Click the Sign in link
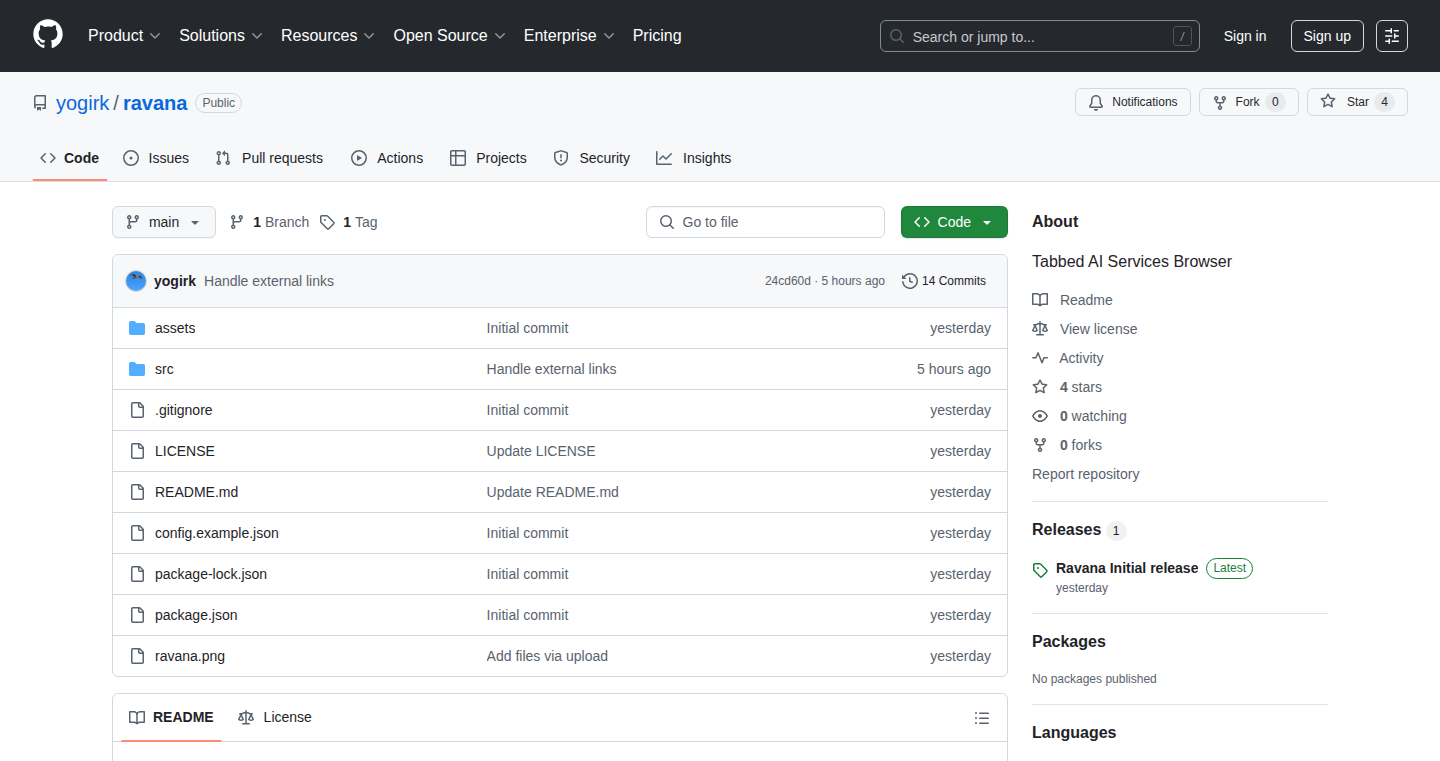1440x761 pixels. point(1245,36)
